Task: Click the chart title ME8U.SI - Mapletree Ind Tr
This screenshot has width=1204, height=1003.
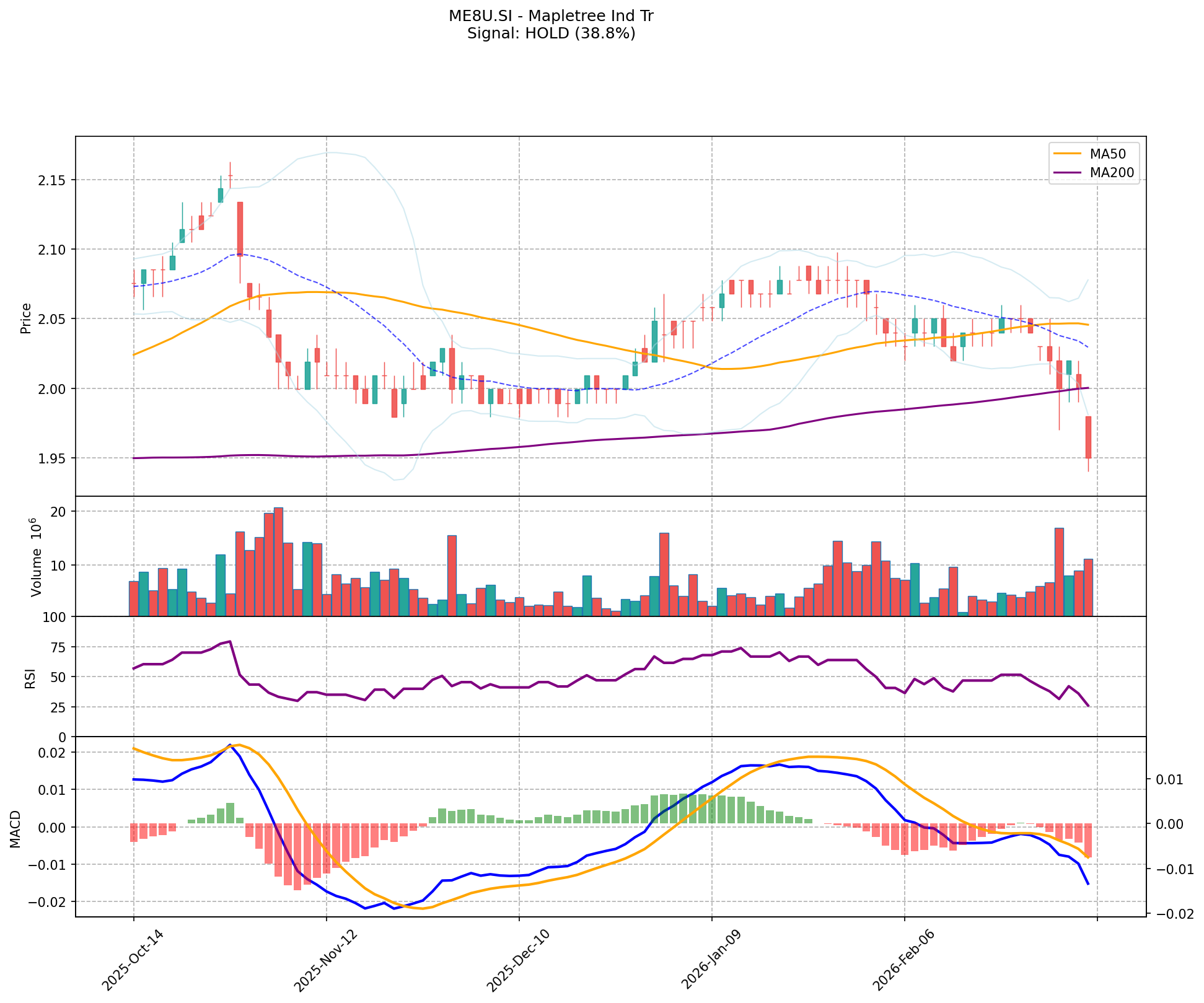Action: 551,16
